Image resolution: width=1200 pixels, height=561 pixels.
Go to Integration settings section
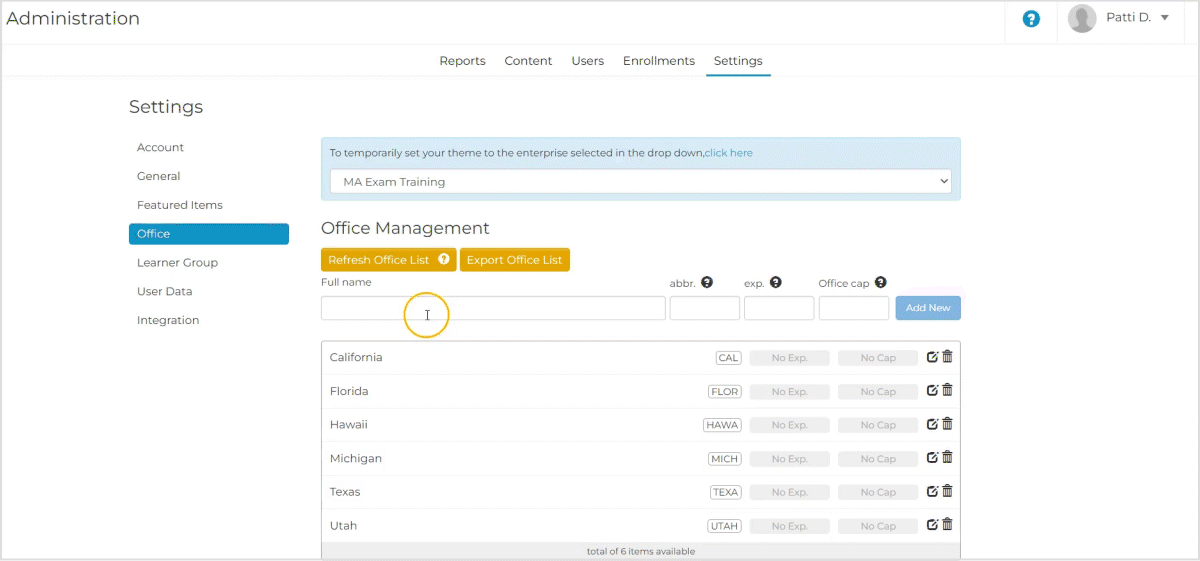168,320
